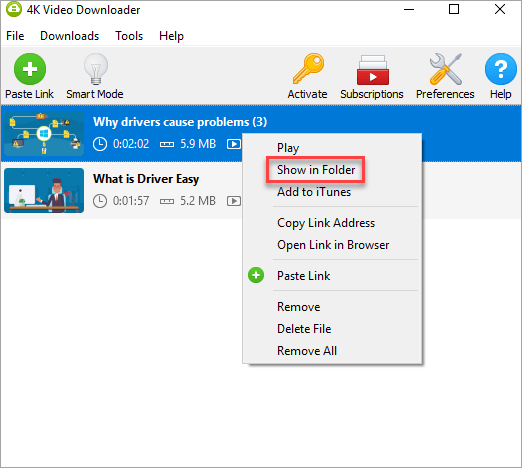Screen dimensions: 522x468
Task: Click the 4K Video Downloader app logo
Action: tap(14, 9)
